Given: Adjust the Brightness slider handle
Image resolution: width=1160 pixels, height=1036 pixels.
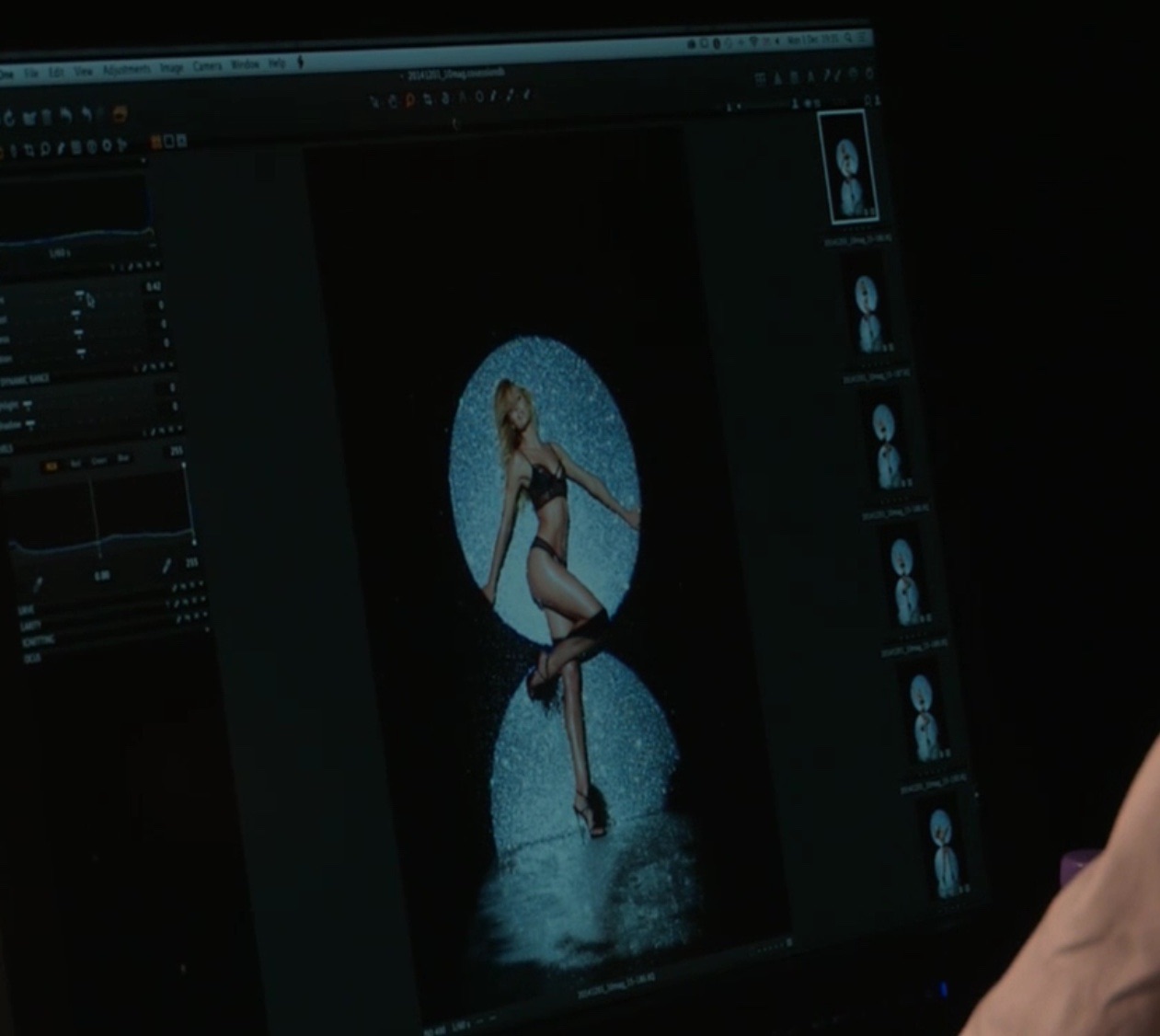Looking at the screenshot, I should pyautogui.click(x=77, y=334).
